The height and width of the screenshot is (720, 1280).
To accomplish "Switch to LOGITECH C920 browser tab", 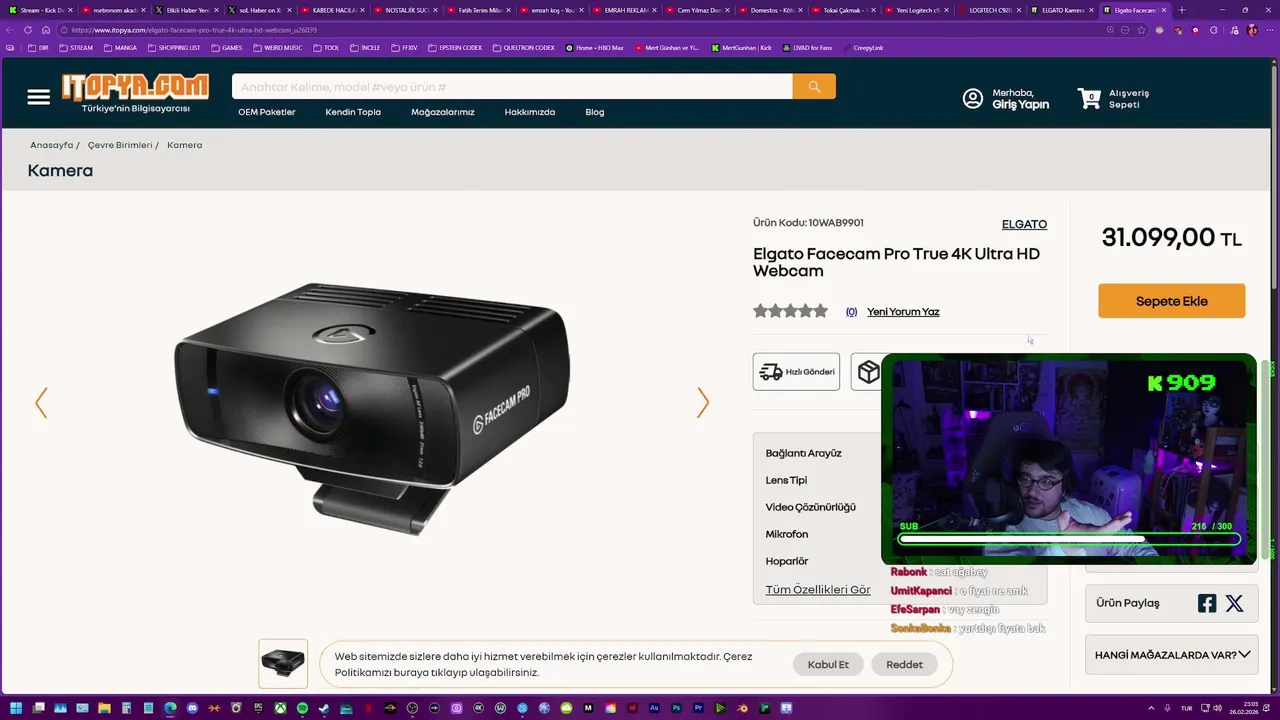I will 988,10.
